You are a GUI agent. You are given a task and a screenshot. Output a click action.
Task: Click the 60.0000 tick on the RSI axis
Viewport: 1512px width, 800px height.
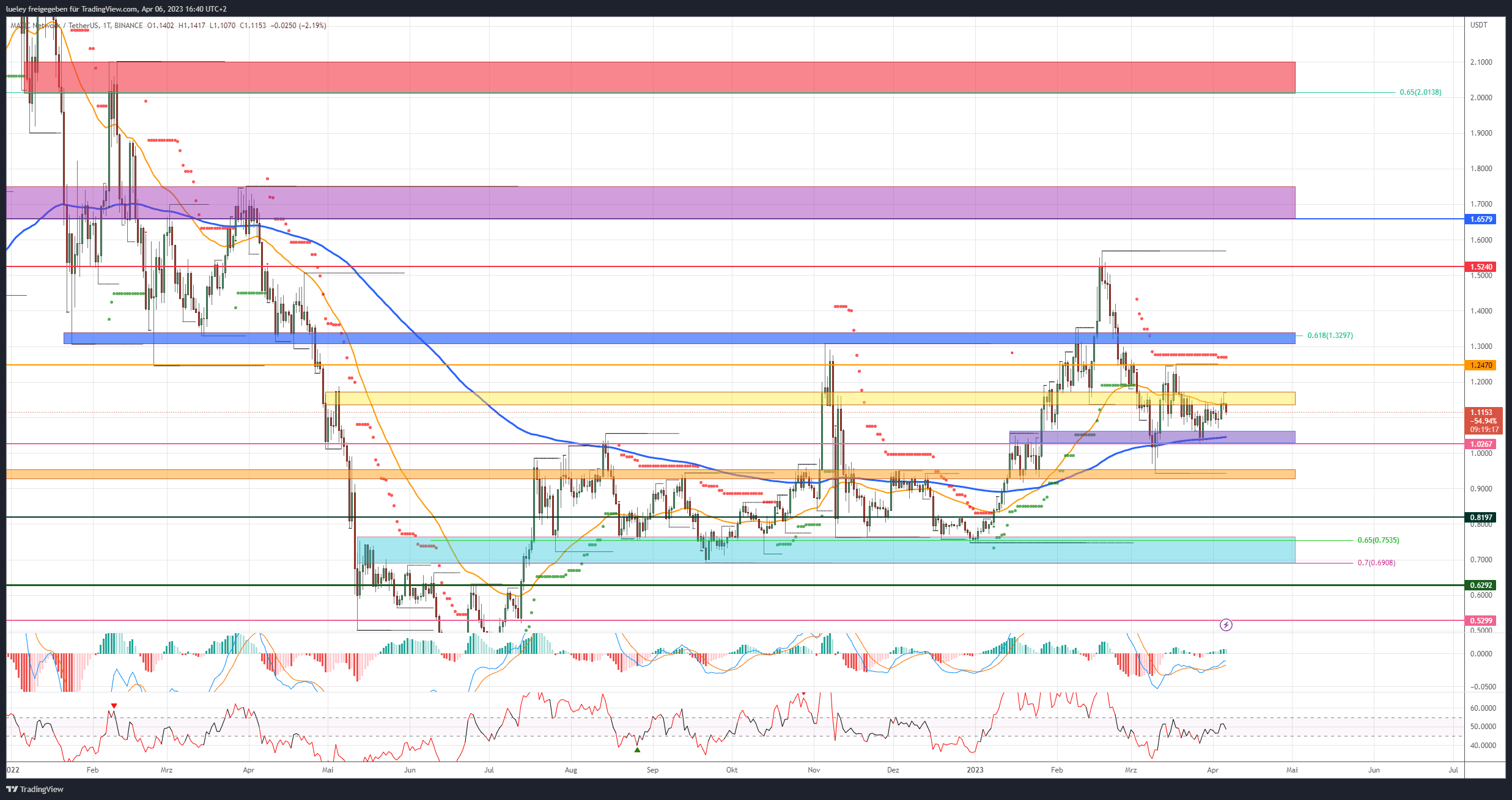tap(1483, 708)
